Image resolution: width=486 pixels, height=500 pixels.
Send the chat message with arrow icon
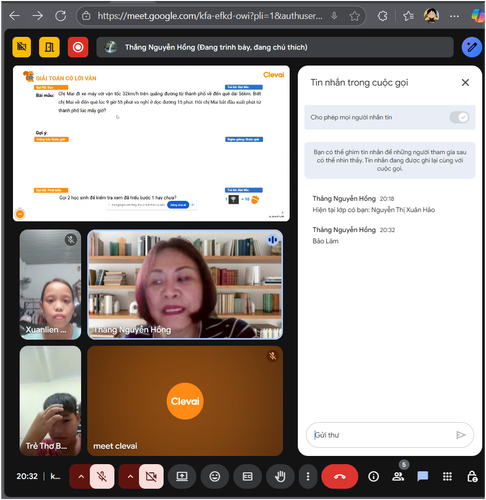tap(460, 435)
